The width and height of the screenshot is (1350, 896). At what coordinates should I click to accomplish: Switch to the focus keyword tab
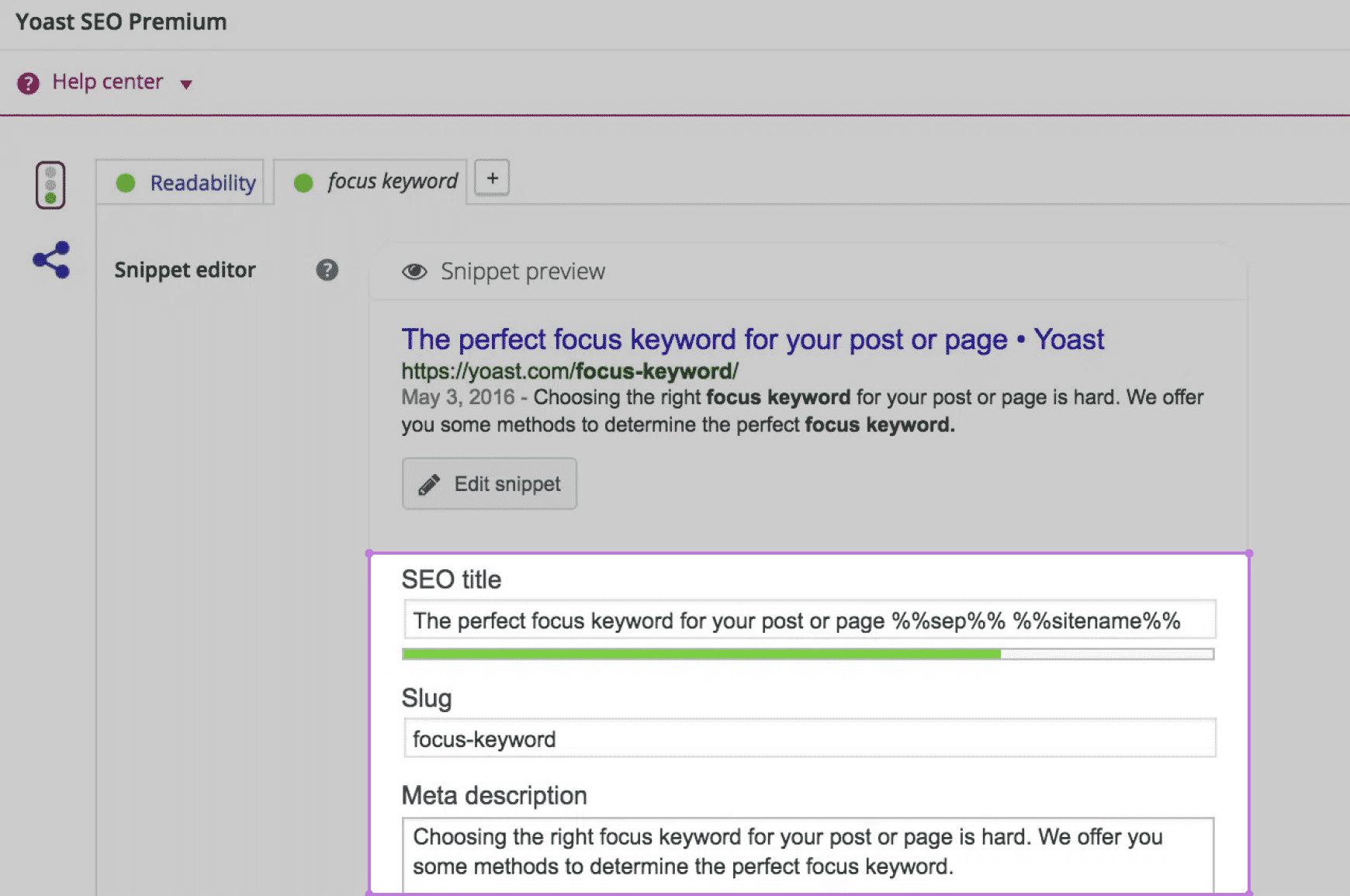click(x=392, y=182)
